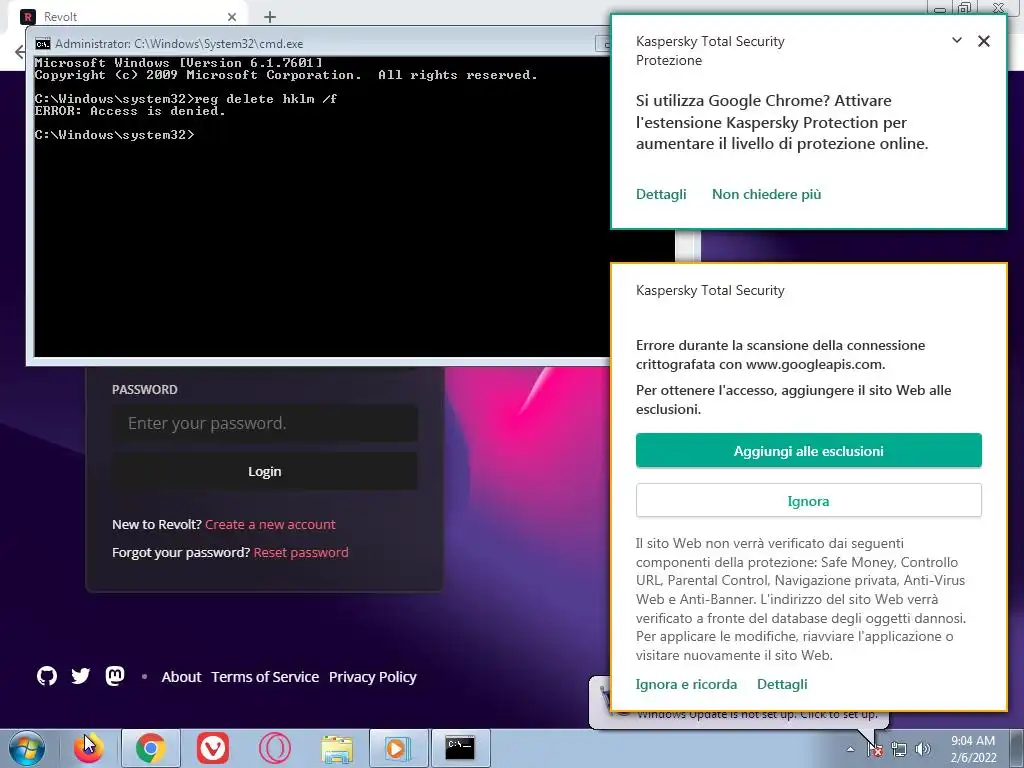Open the Privacy Policy link
1024x768 pixels.
point(373,677)
